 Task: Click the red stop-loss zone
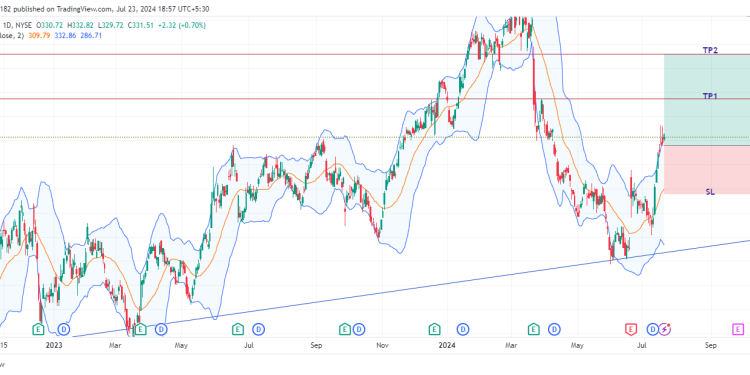(x=707, y=170)
